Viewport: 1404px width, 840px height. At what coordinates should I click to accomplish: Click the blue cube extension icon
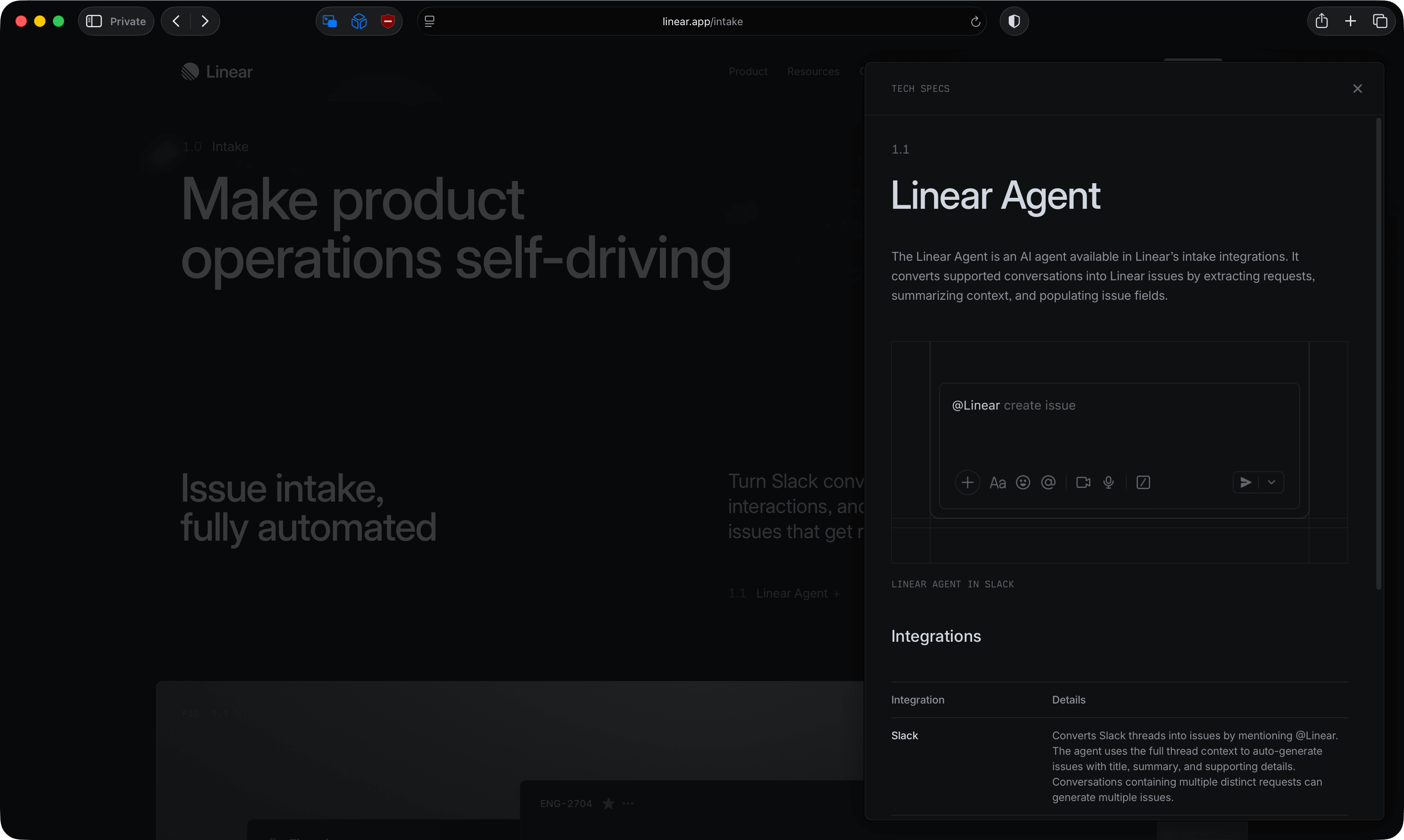click(359, 22)
